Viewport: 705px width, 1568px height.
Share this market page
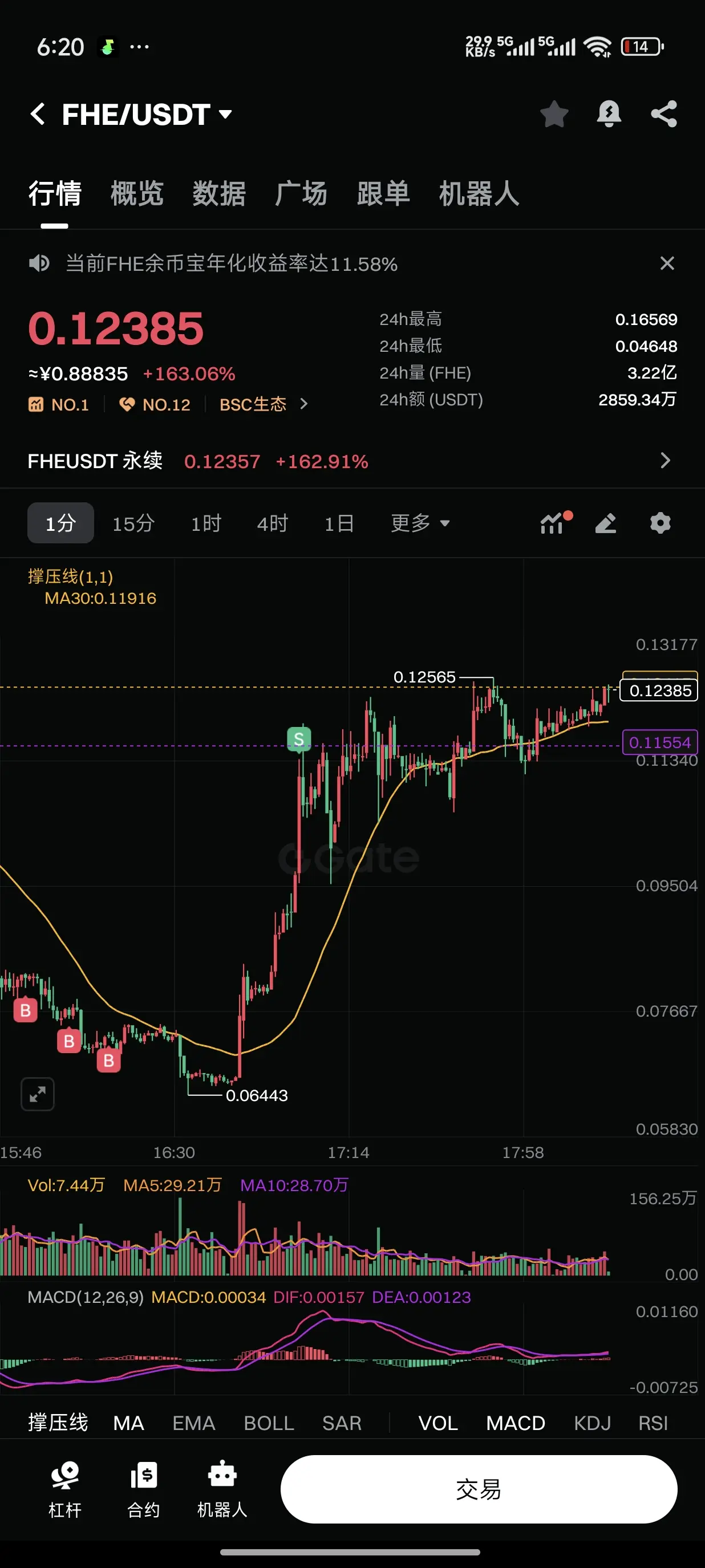[x=663, y=114]
